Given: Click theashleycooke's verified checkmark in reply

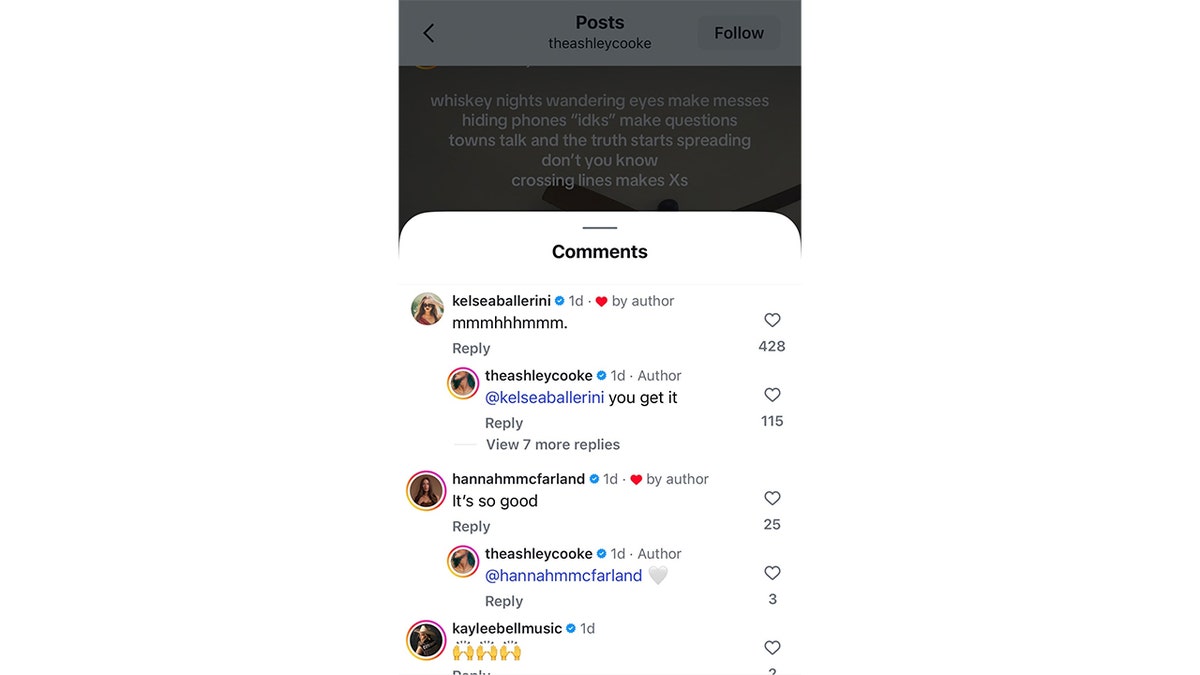Looking at the screenshot, I should coord(601,374).
